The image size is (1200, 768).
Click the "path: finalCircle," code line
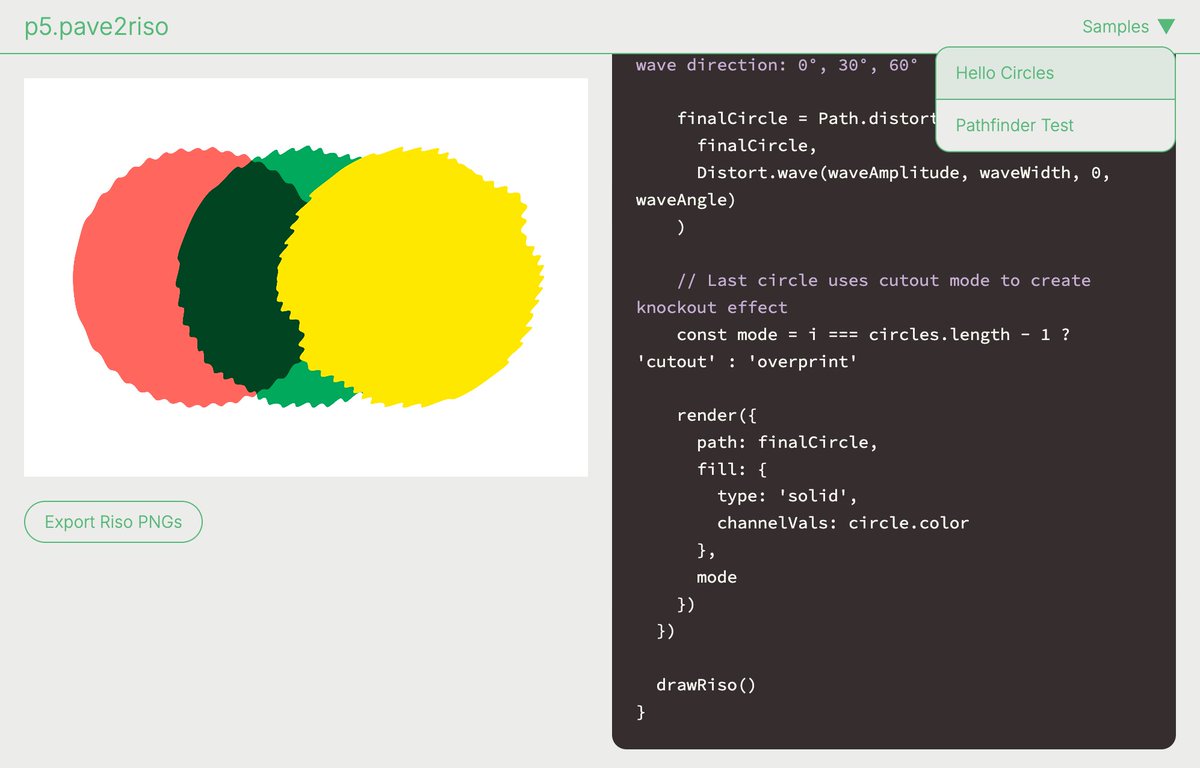[787, 442]
